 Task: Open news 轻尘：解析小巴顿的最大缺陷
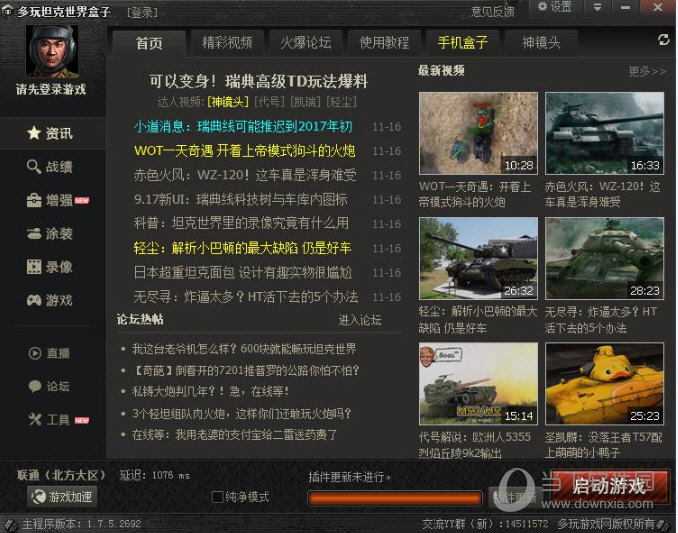pyautogui.click(x=242, y=248)
